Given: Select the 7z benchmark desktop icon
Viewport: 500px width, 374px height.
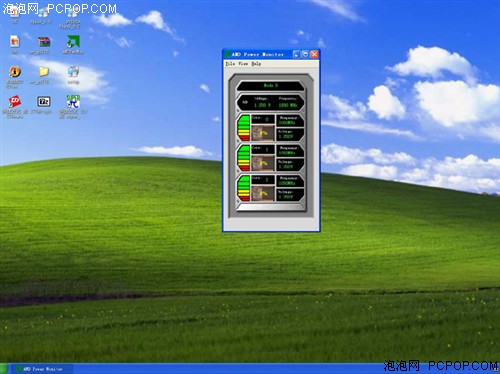Looking at the screenshot, I should click(43, 105).
